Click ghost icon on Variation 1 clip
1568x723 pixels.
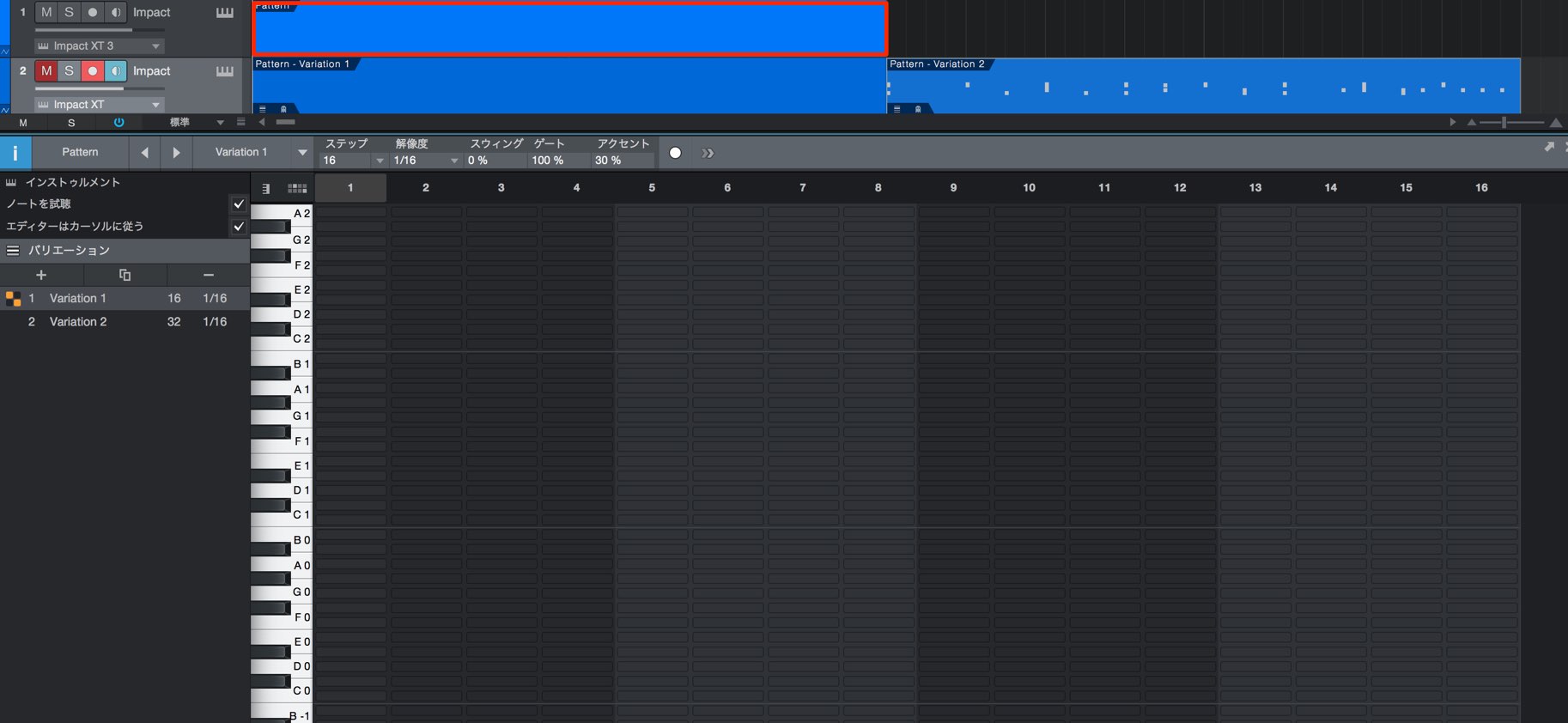coord(283,109)
